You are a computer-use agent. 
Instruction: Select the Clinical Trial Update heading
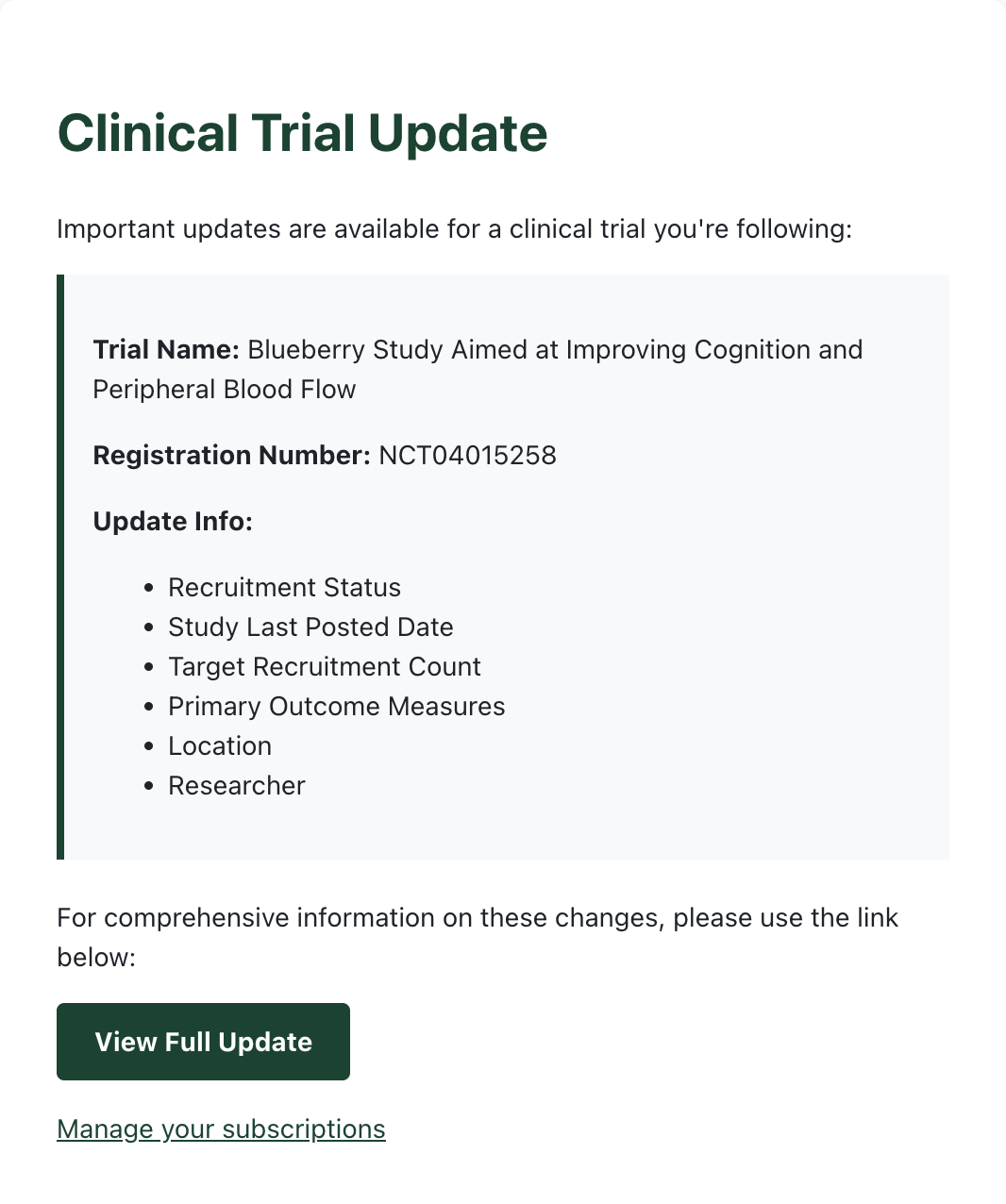302,133
